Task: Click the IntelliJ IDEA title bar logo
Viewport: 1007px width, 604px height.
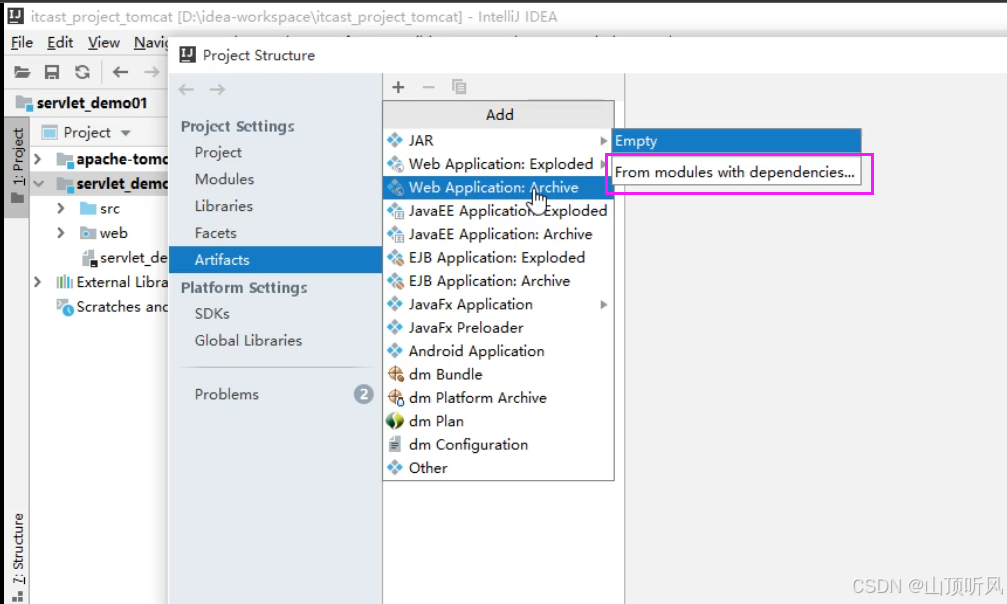Action: click(15, 16)
